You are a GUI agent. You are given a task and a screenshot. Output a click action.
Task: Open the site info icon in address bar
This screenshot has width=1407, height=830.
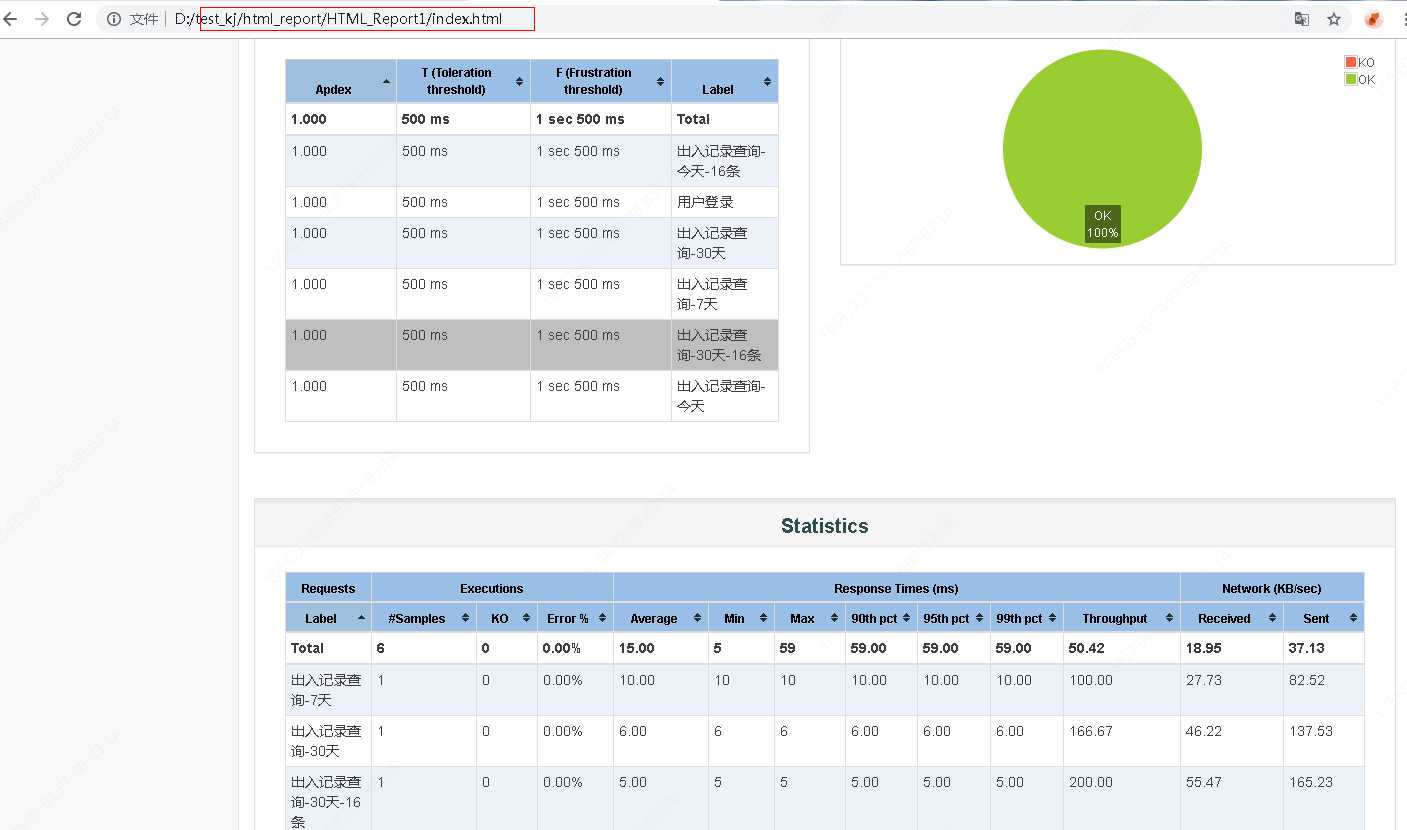pyautogui.click(x=114, y=19)
